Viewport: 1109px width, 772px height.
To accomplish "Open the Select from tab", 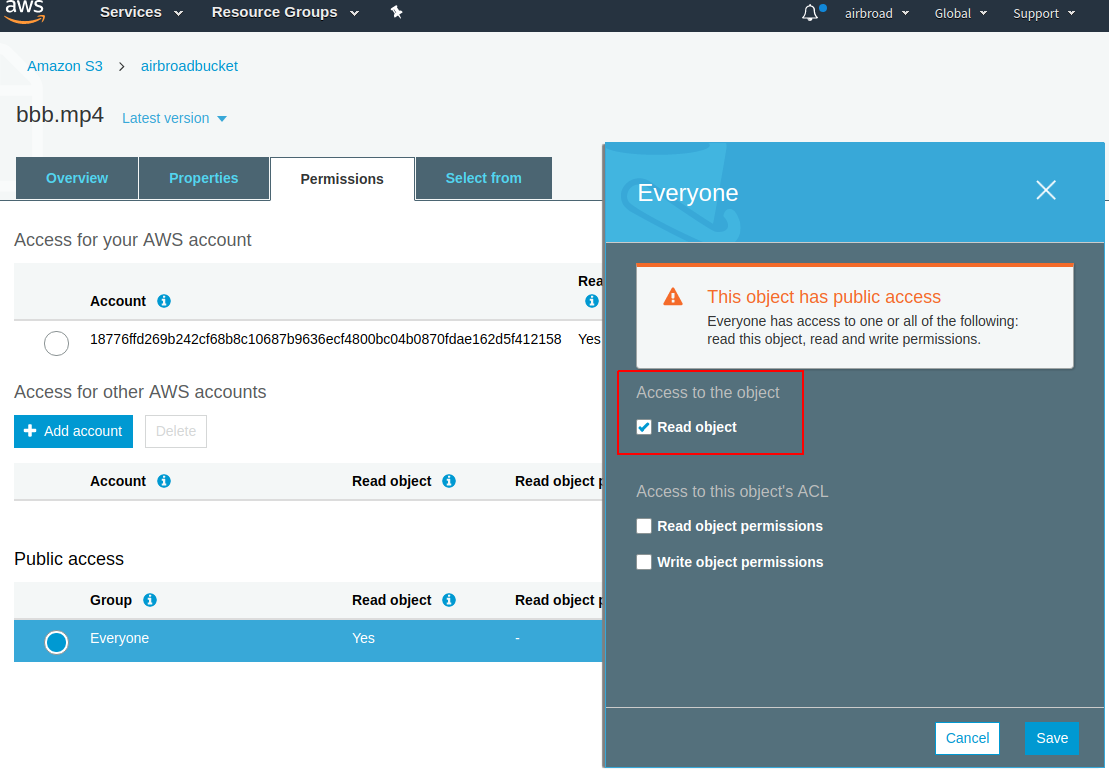I will pos(484,178).
